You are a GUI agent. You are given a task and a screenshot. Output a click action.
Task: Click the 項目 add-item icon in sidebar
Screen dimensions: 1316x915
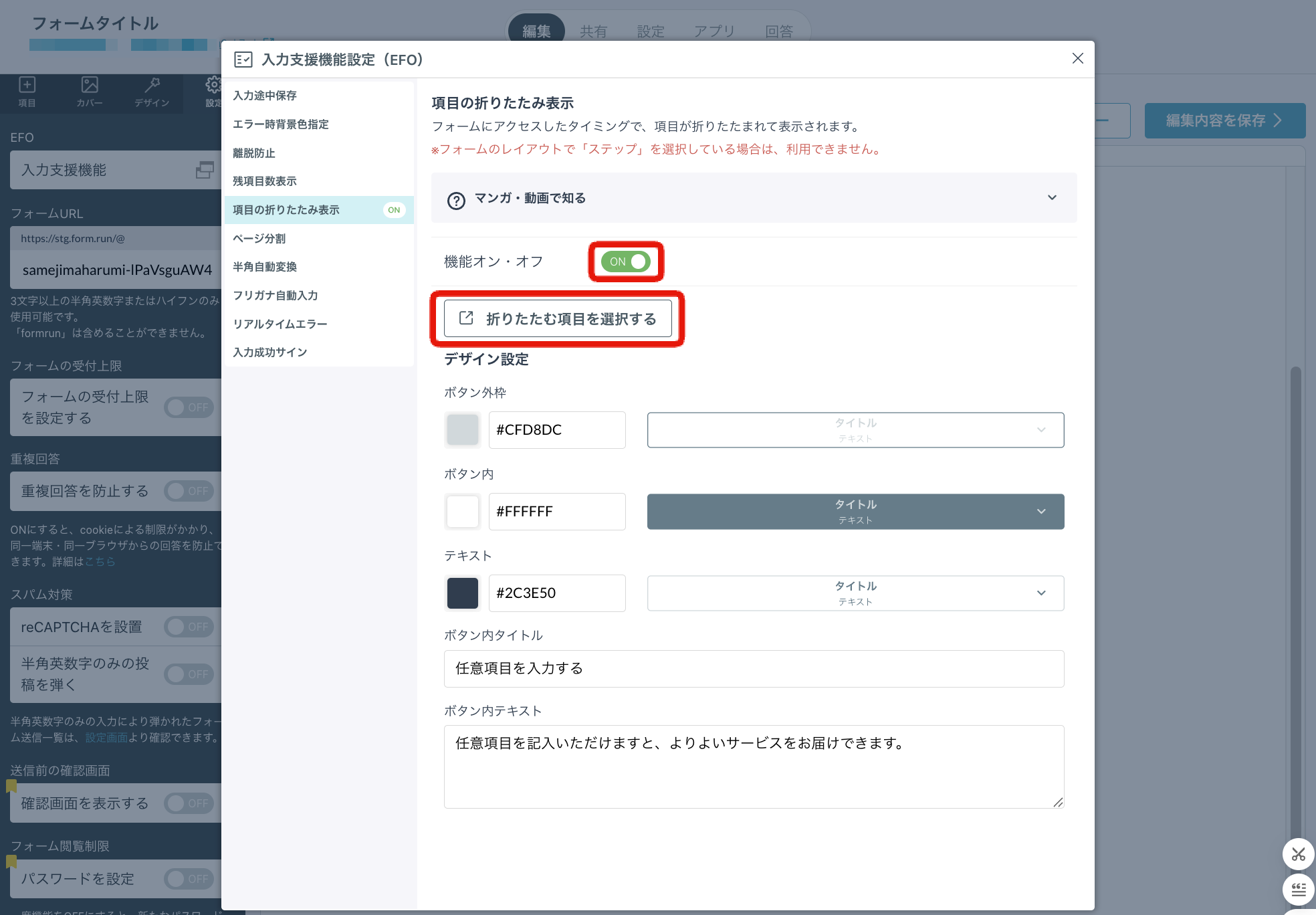(27, 85)
